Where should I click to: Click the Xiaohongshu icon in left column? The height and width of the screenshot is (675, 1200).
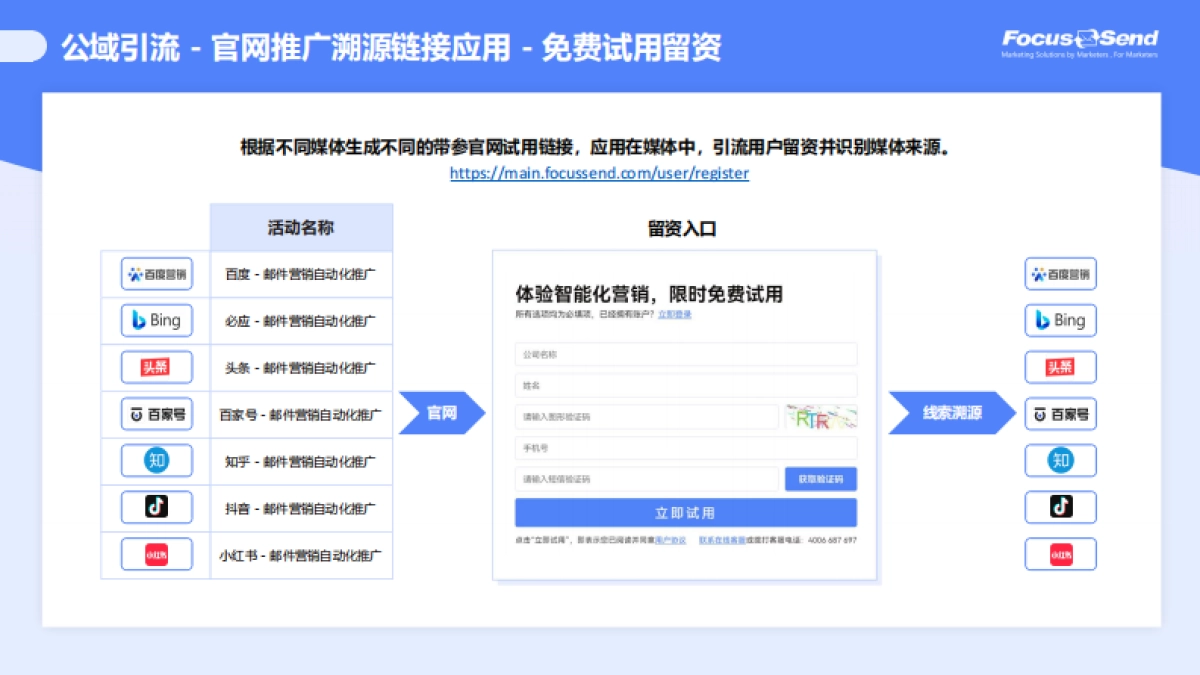[156, 554]
